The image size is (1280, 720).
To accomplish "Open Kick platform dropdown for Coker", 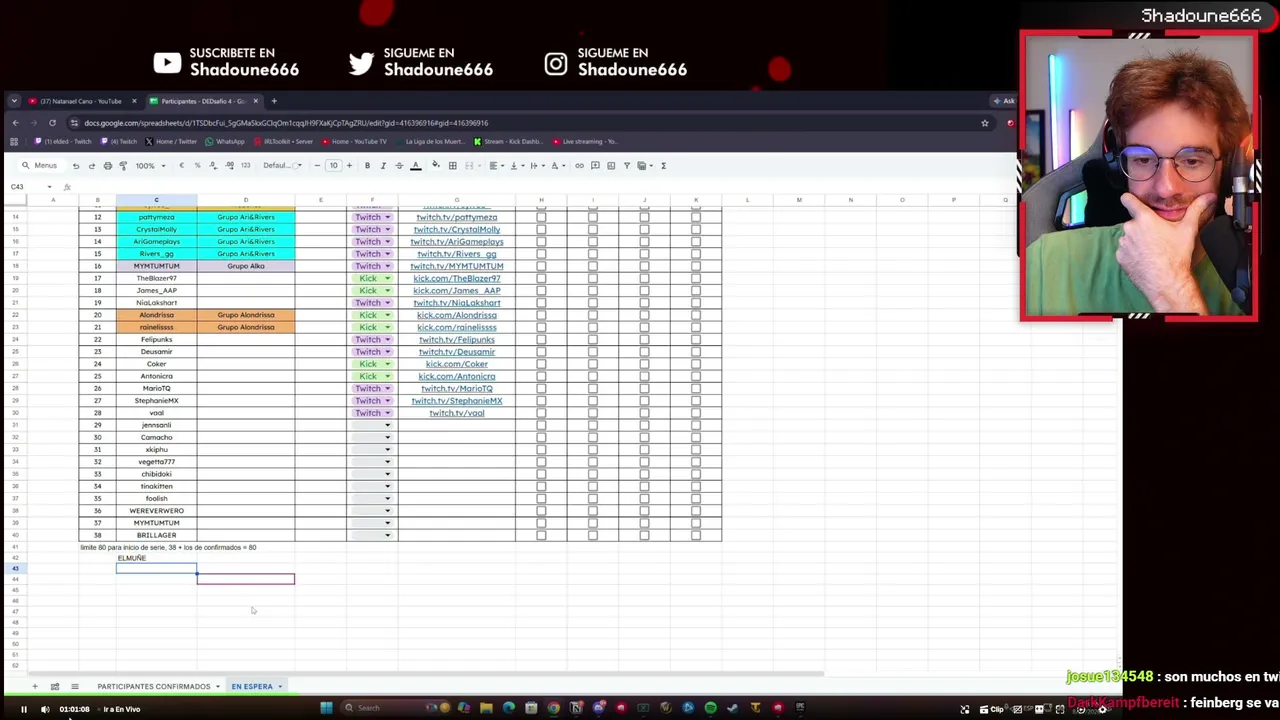I will (x=387, y=364).
